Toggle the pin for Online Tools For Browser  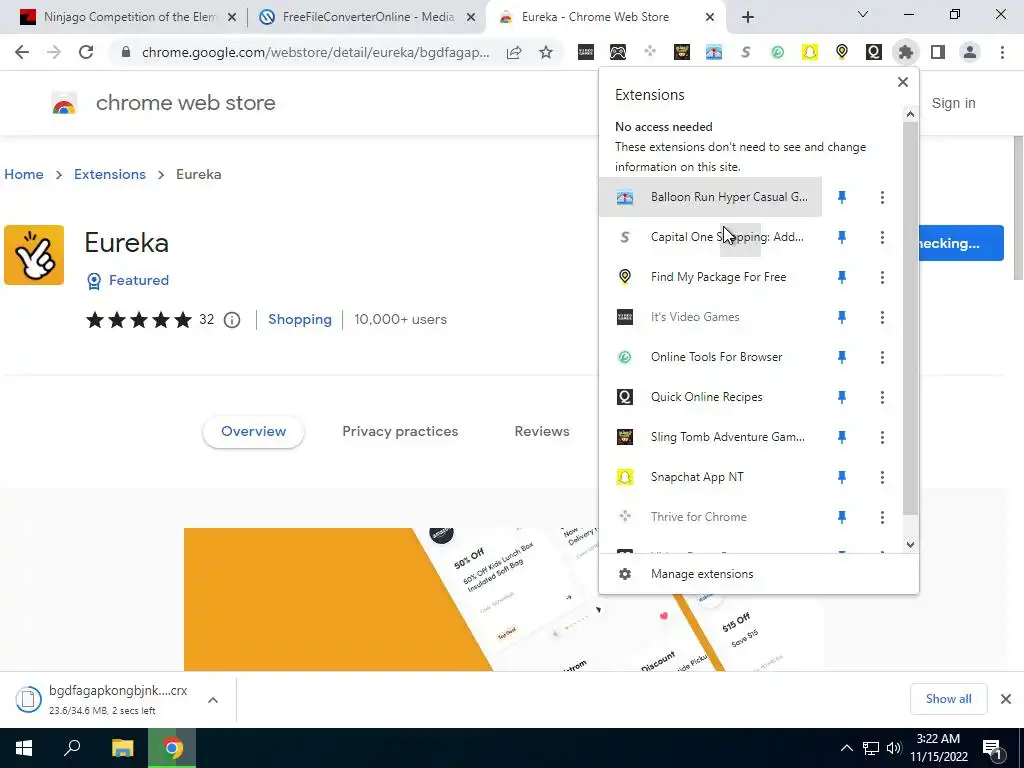pyautogui.click(x=842, y=357)
